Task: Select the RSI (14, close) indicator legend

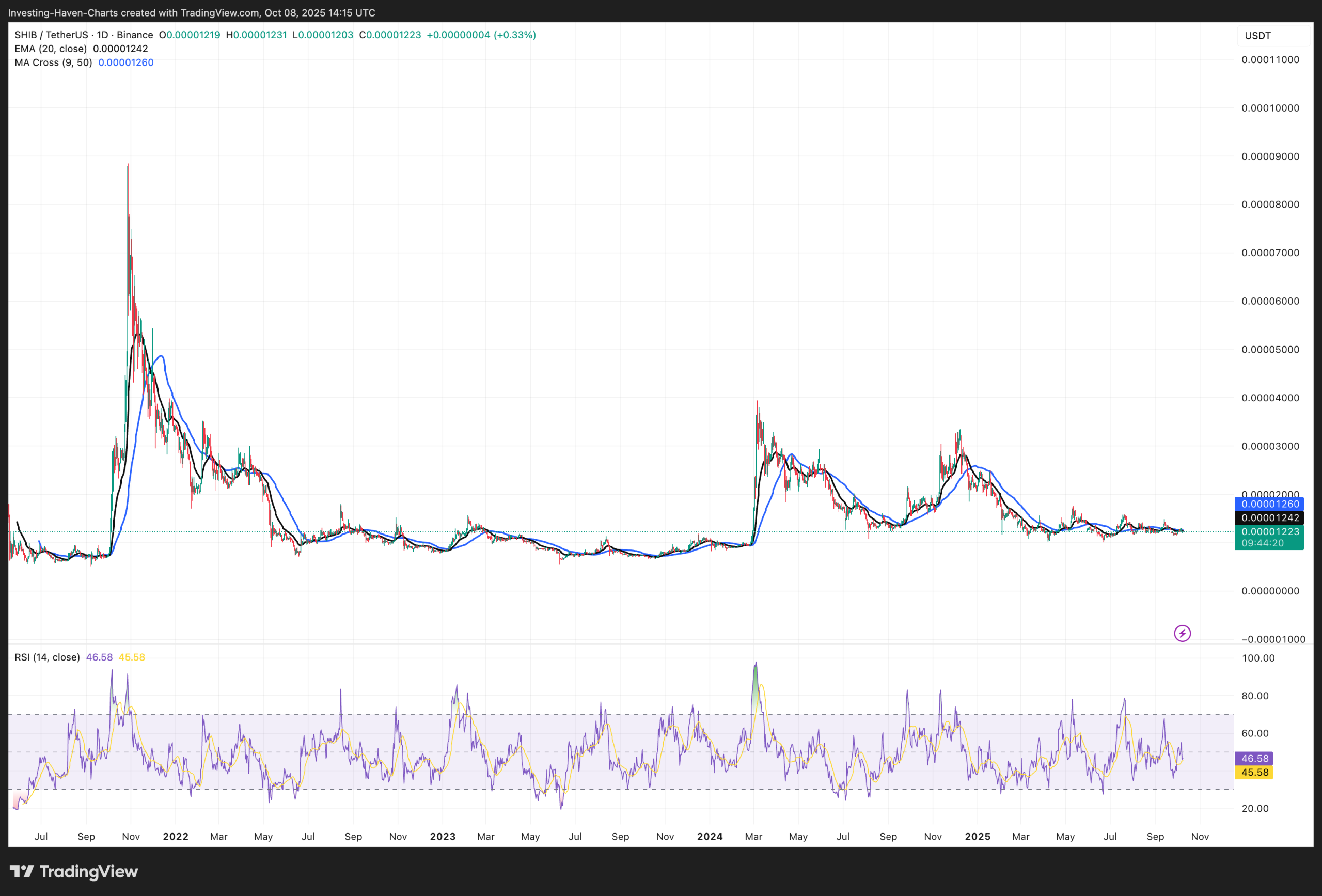Action: coord(47,657)
